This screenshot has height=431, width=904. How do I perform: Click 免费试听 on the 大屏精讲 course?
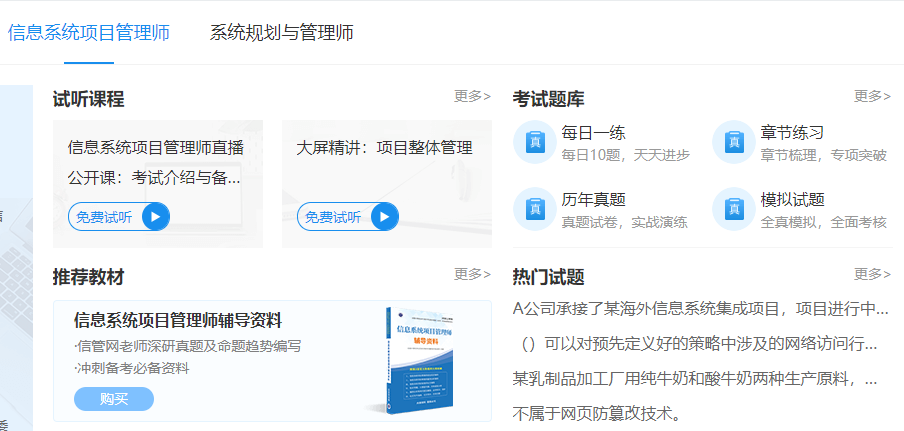[333, 217]
